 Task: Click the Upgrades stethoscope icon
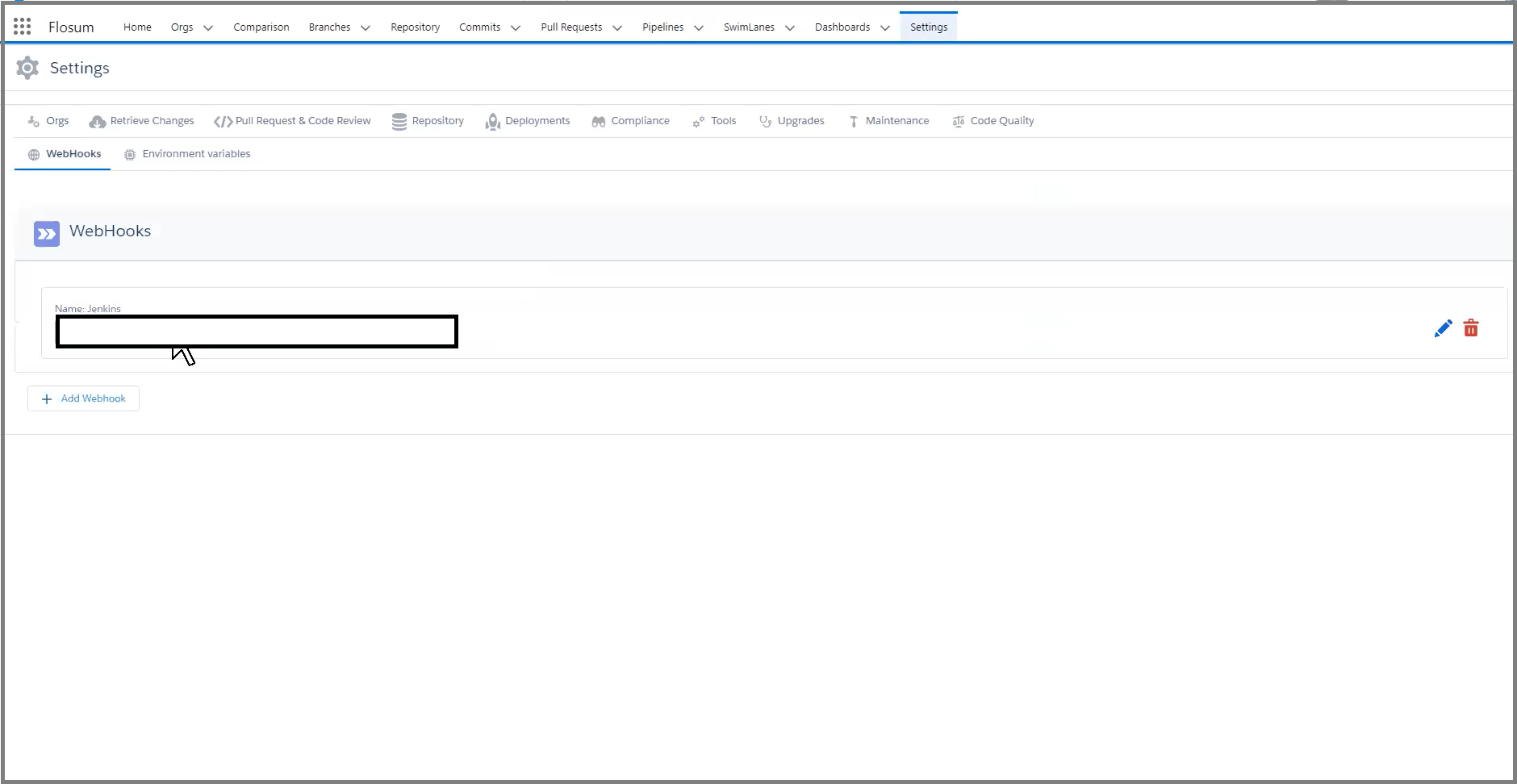765,121
